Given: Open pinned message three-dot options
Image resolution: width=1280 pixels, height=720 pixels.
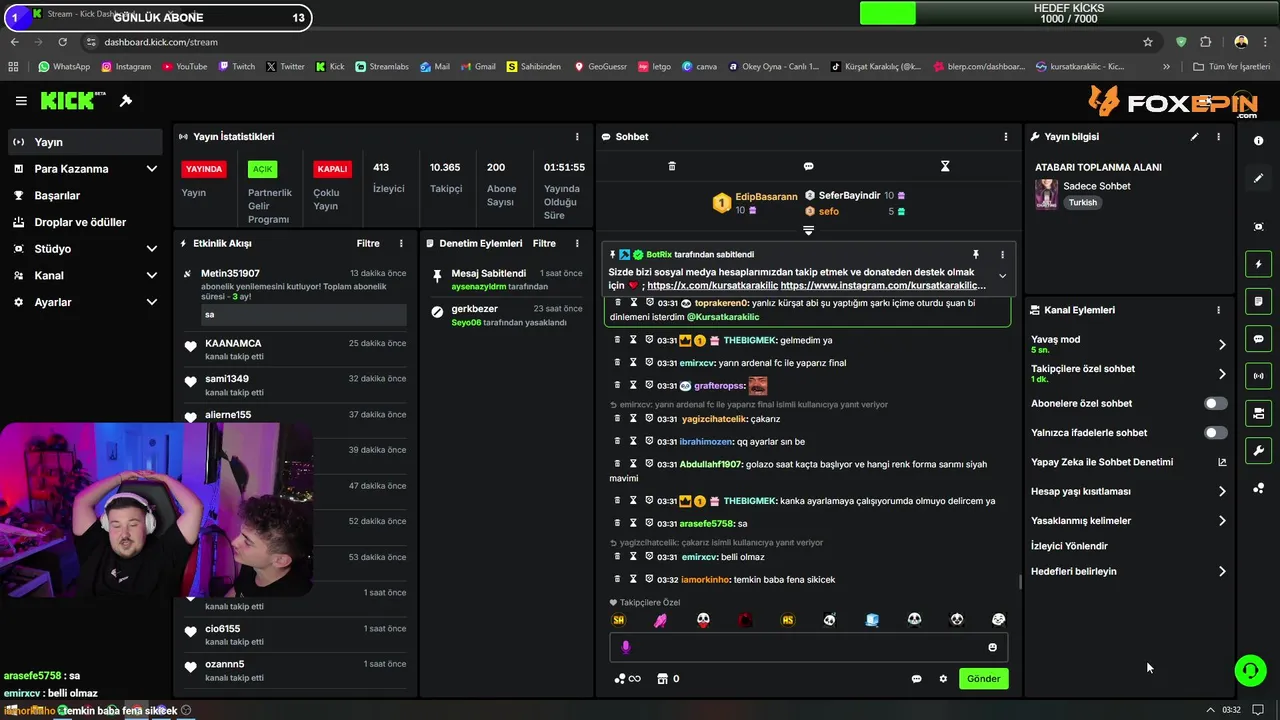Looking at the screenshot, I should (x=1002, y=255).
